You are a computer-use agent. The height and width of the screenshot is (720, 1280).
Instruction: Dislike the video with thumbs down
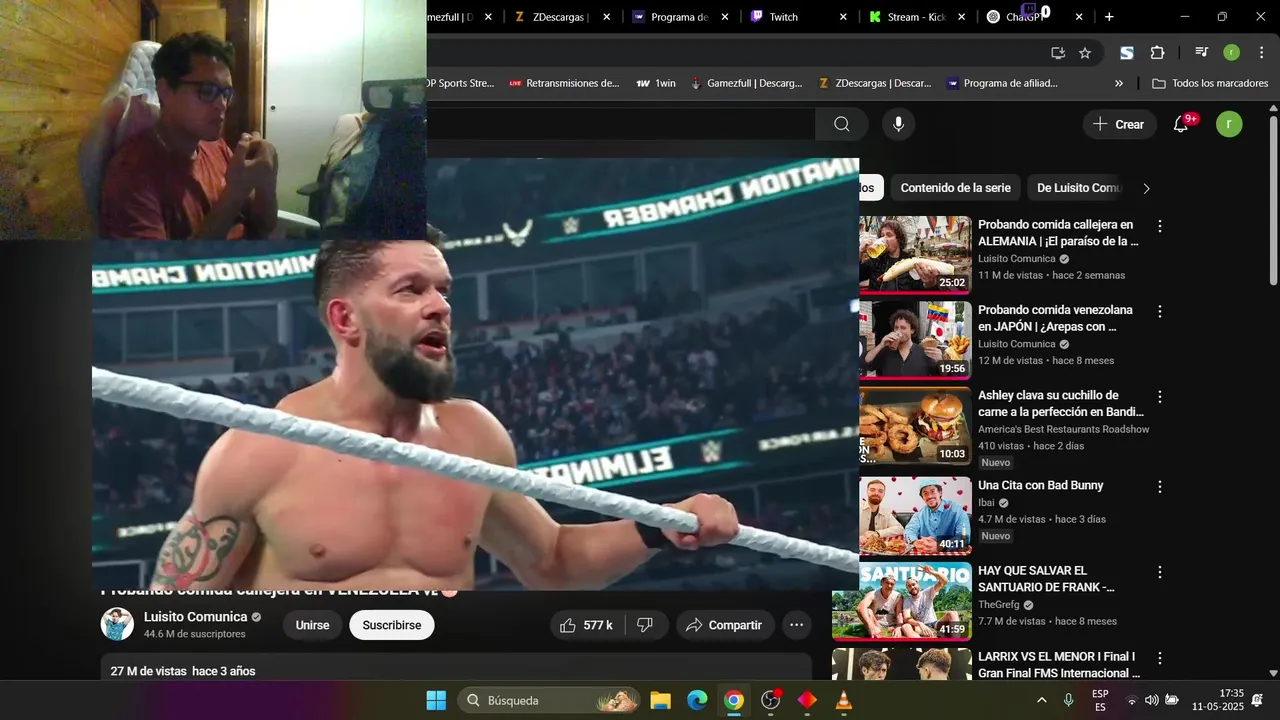pos(646,625)
